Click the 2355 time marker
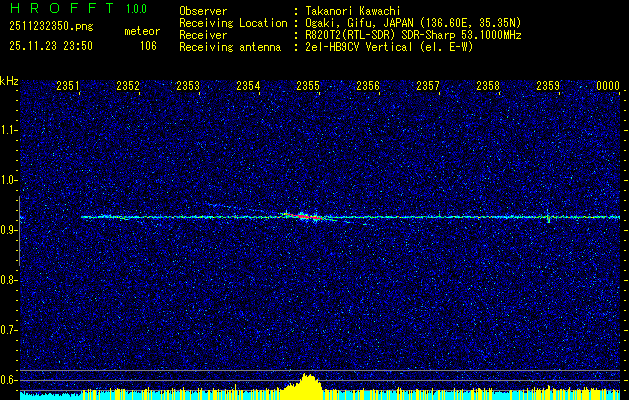 308,85
